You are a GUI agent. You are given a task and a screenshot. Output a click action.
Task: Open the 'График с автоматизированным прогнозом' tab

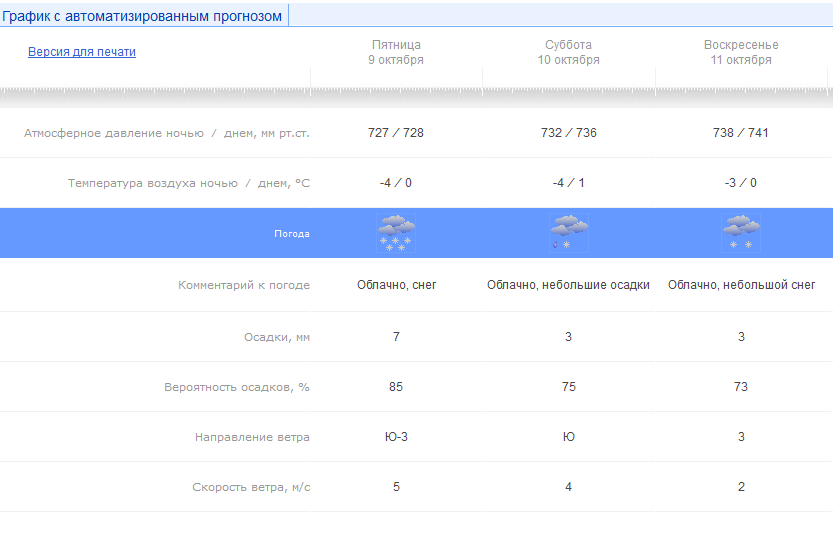pos(143,16)
